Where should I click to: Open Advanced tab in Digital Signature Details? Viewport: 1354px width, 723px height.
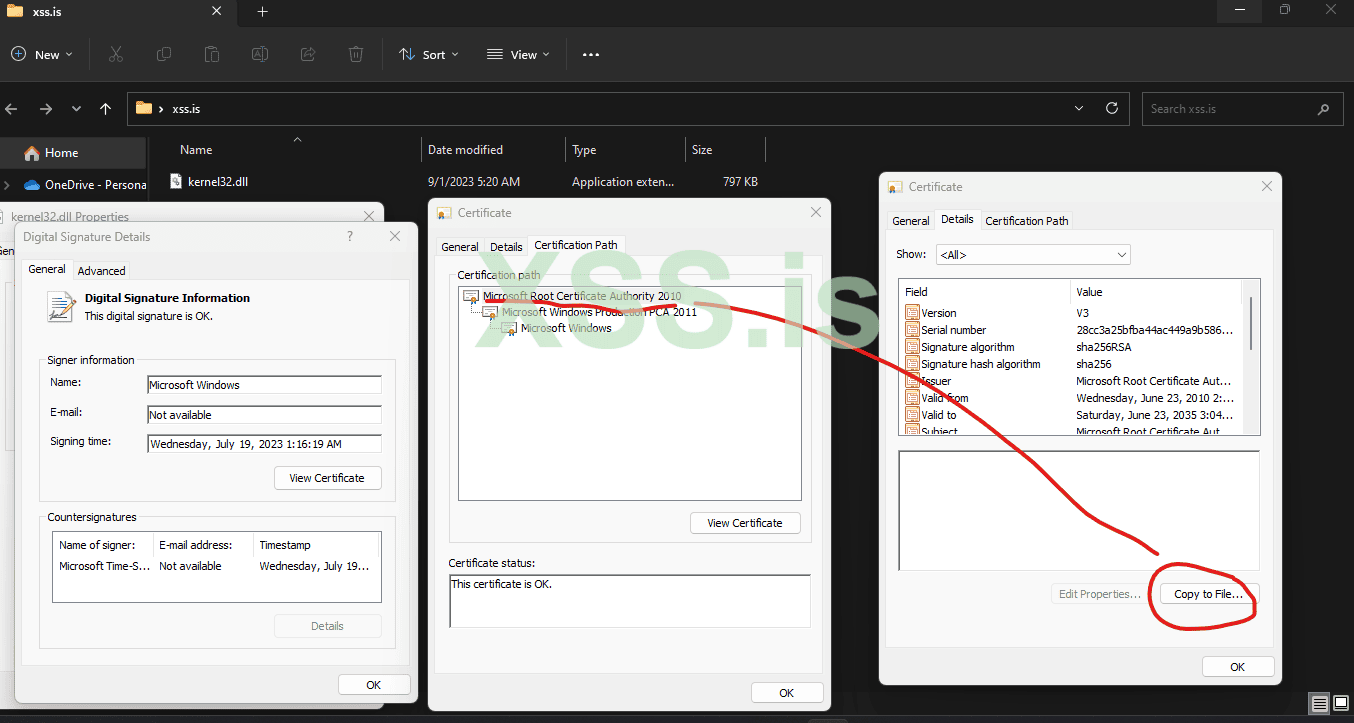pyautogui.click(x=102, y=271)
